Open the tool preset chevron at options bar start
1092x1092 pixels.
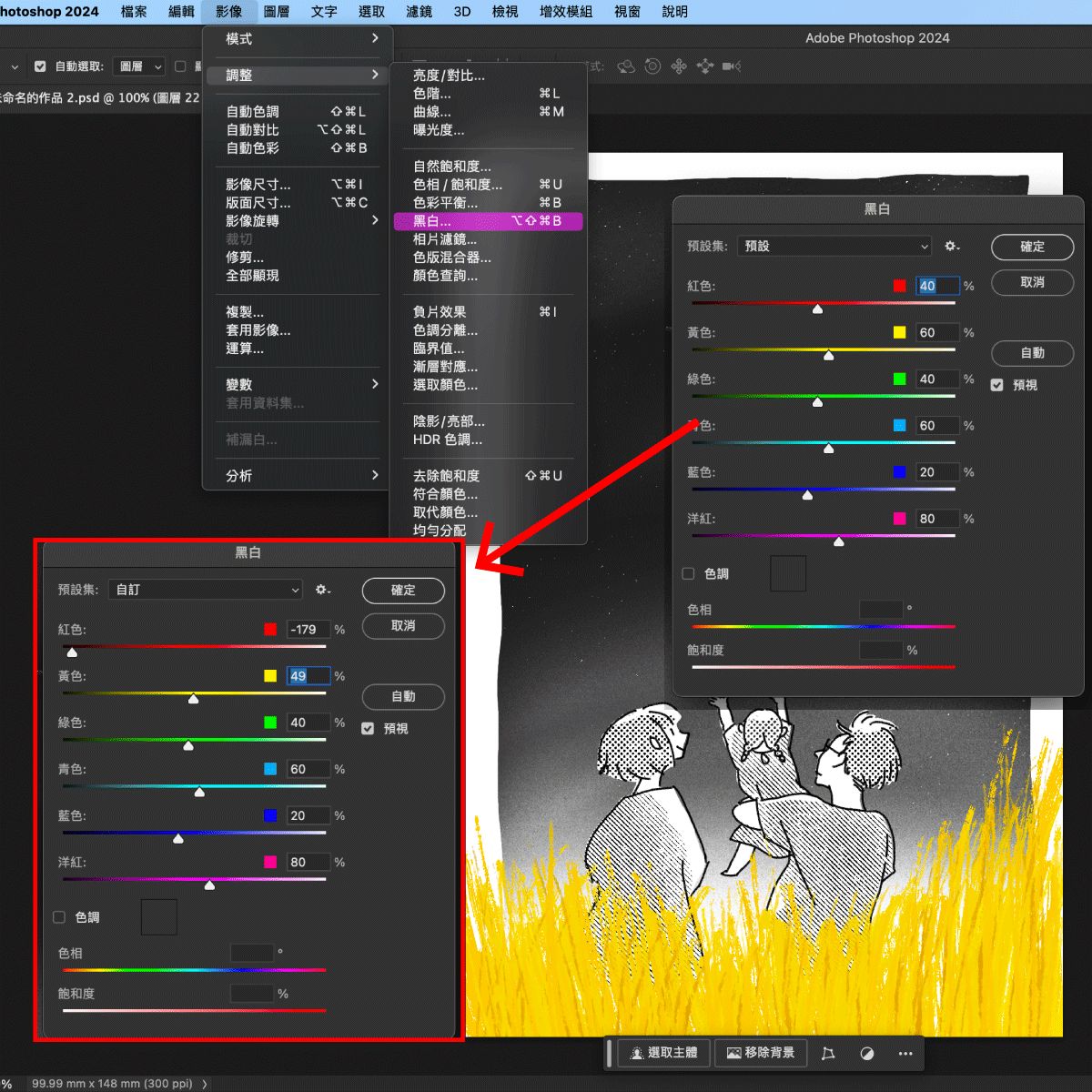(x=15, y=66)
